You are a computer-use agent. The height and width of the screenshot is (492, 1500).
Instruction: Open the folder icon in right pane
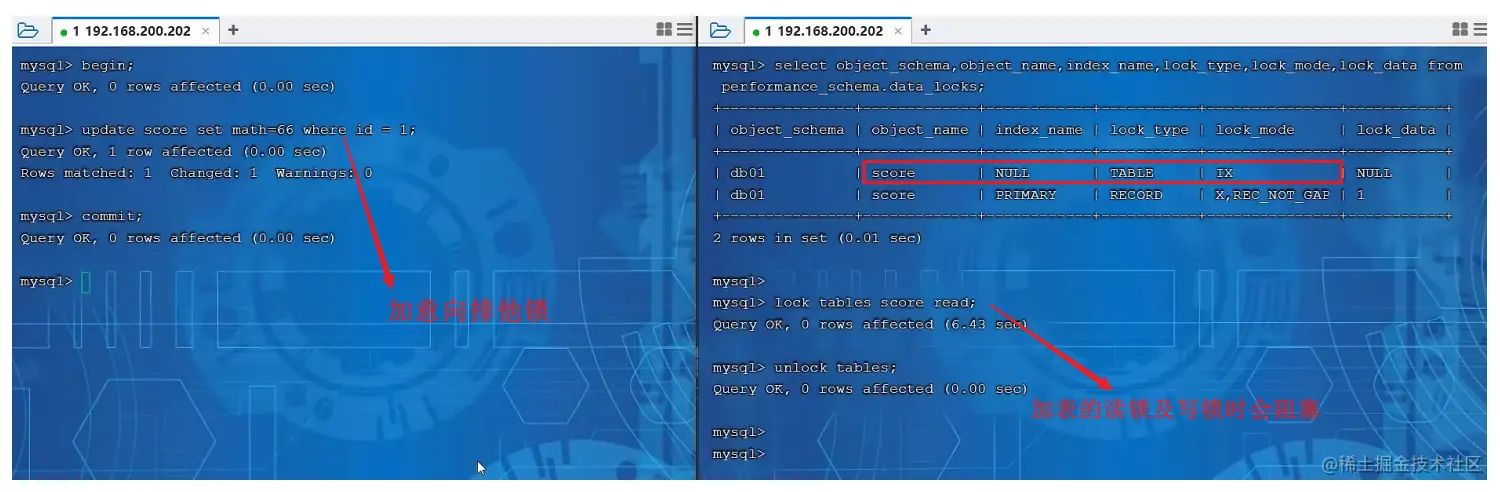(720, 30)
